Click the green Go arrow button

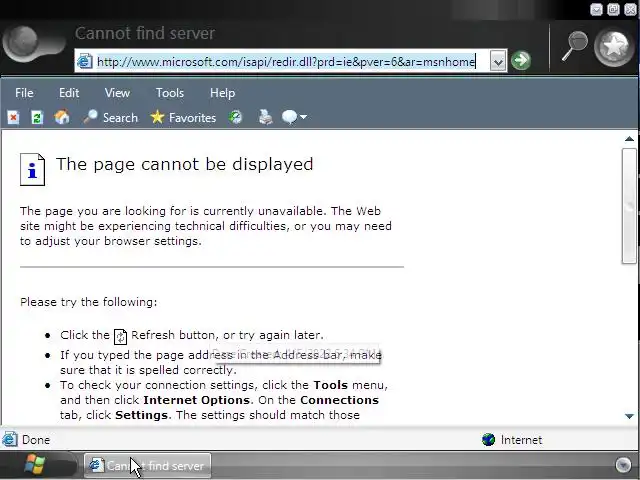[x=521, y=61]
